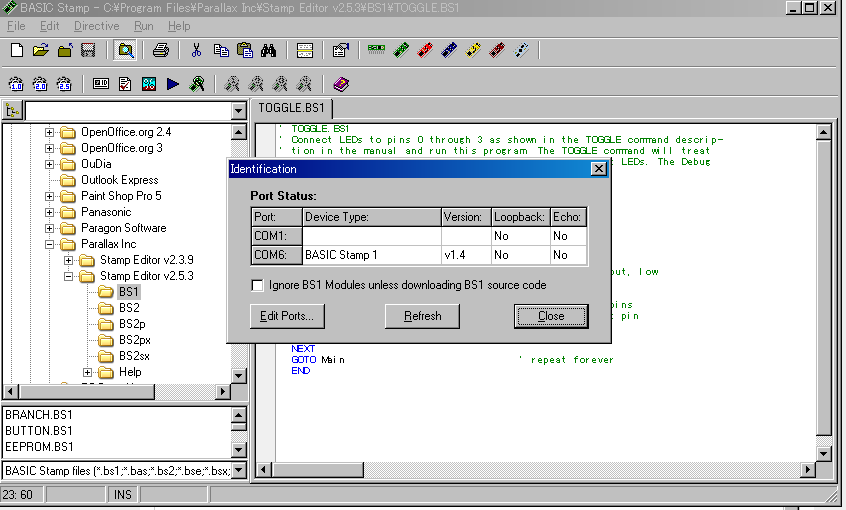Copy selection with the two-pages icon
Viewport: 846px width, 510px height.
[x=221, y=51]
